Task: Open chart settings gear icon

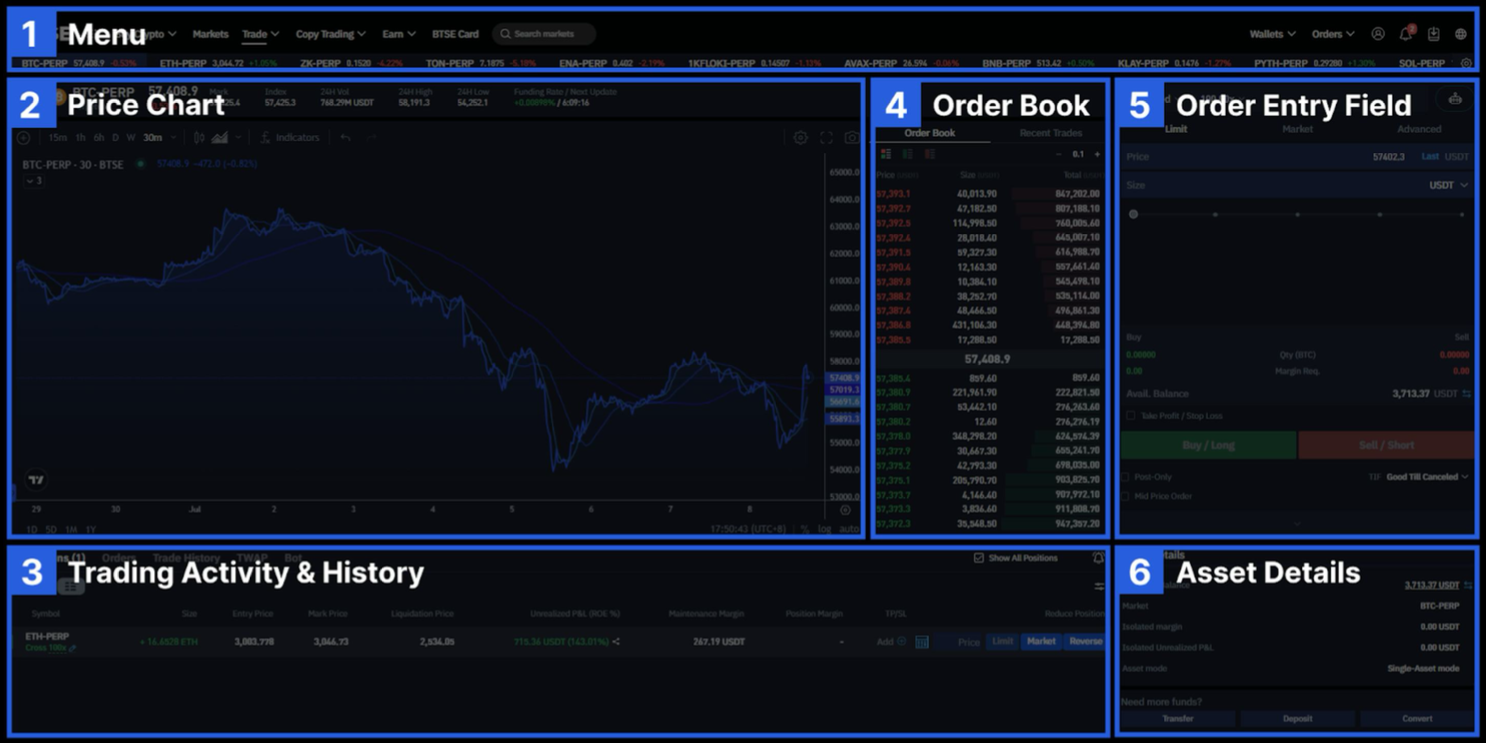Action: 800,138
